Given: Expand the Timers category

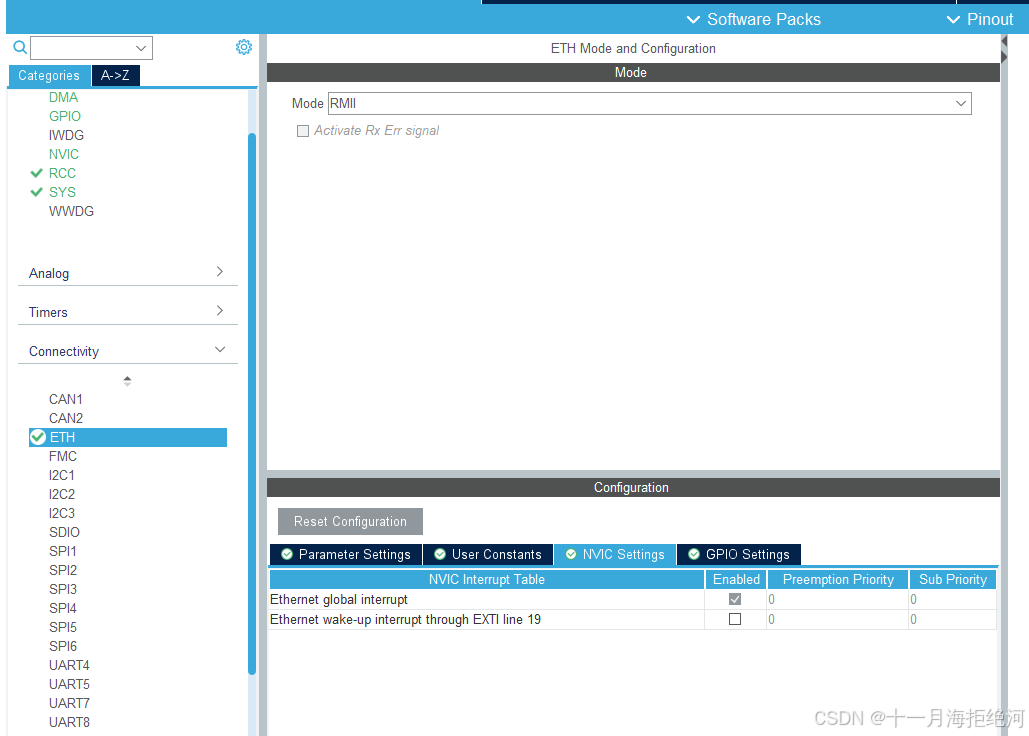Looking at the screenshot, I should coord(127,312).
